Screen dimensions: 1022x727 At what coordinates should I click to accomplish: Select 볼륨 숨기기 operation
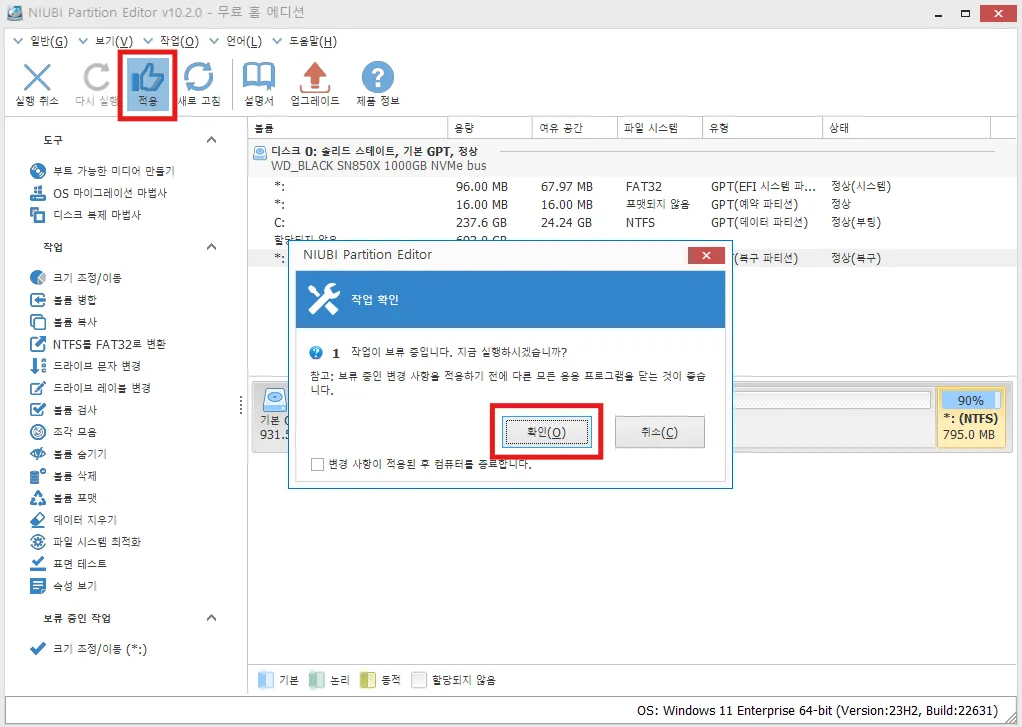click(68, 454)
